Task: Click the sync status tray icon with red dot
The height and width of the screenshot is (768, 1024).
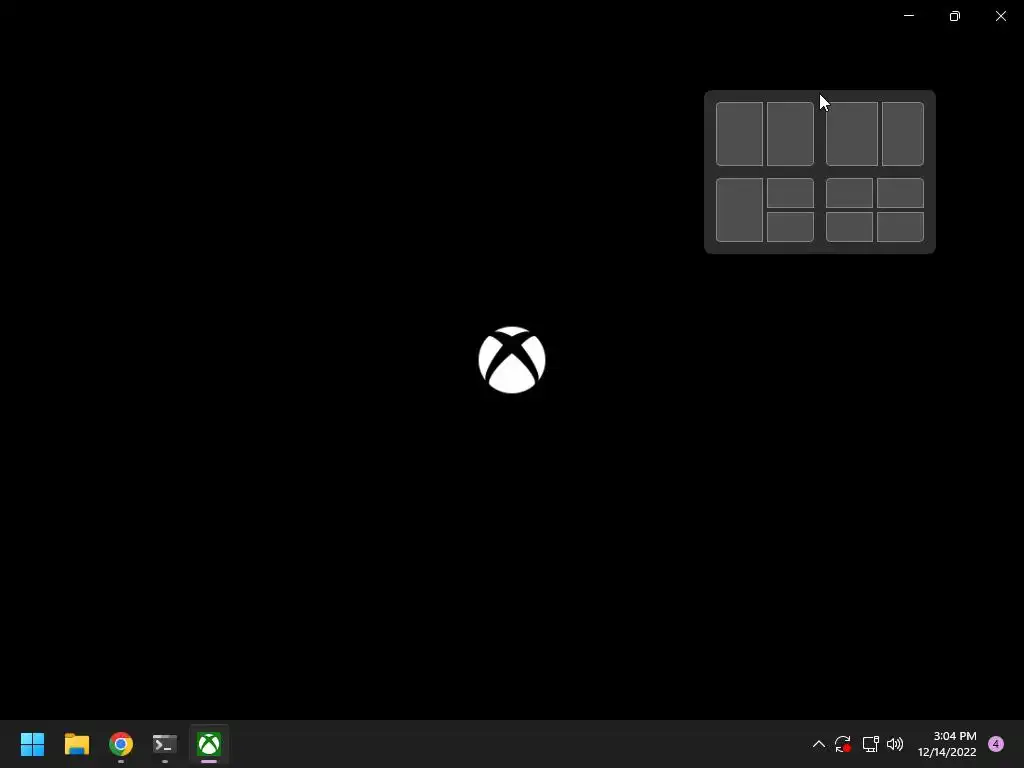Action: click(x=843, y=744)
